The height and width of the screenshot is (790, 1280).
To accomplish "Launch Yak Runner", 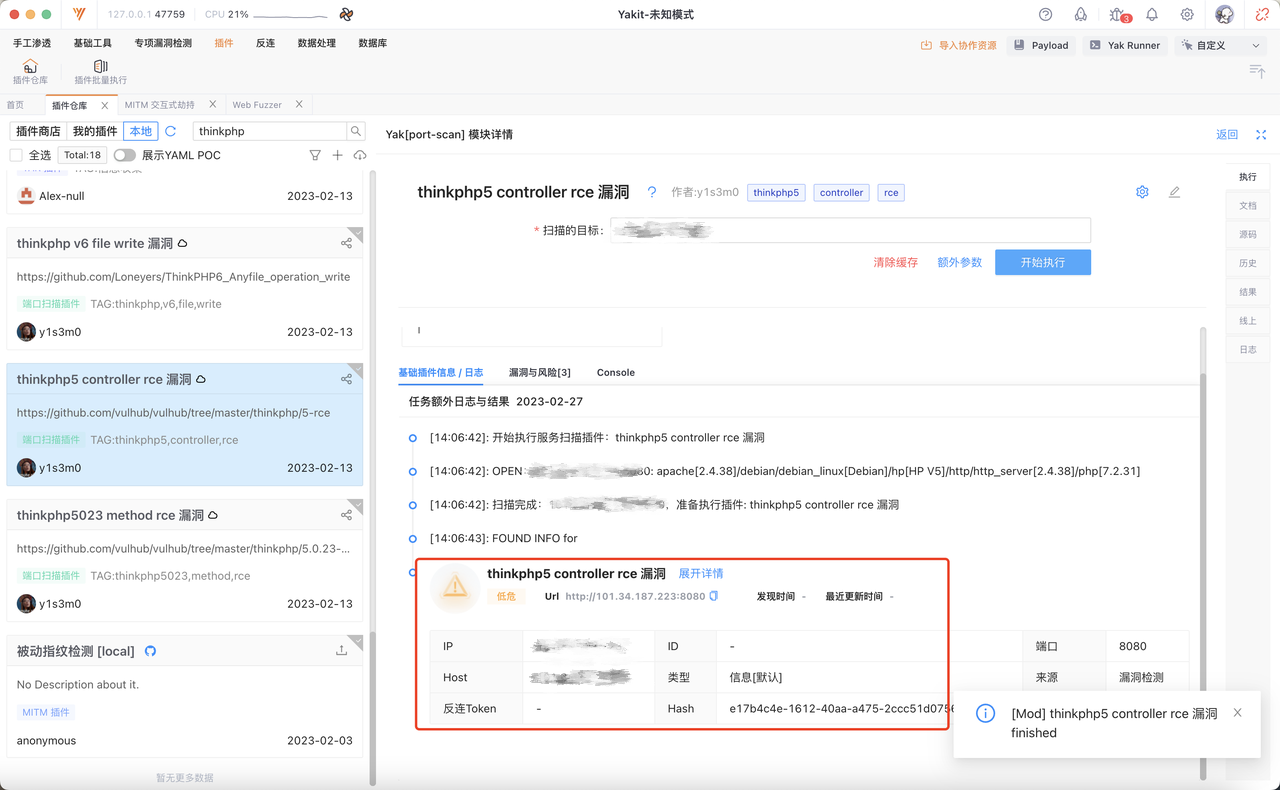I will [x=1124, y=45].
